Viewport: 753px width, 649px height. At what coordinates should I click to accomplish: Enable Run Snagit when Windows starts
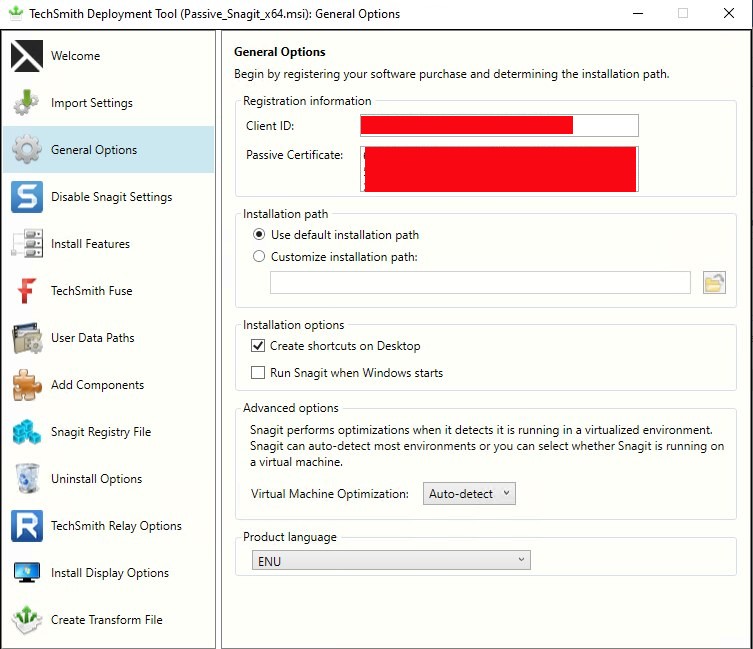point(259,373)
